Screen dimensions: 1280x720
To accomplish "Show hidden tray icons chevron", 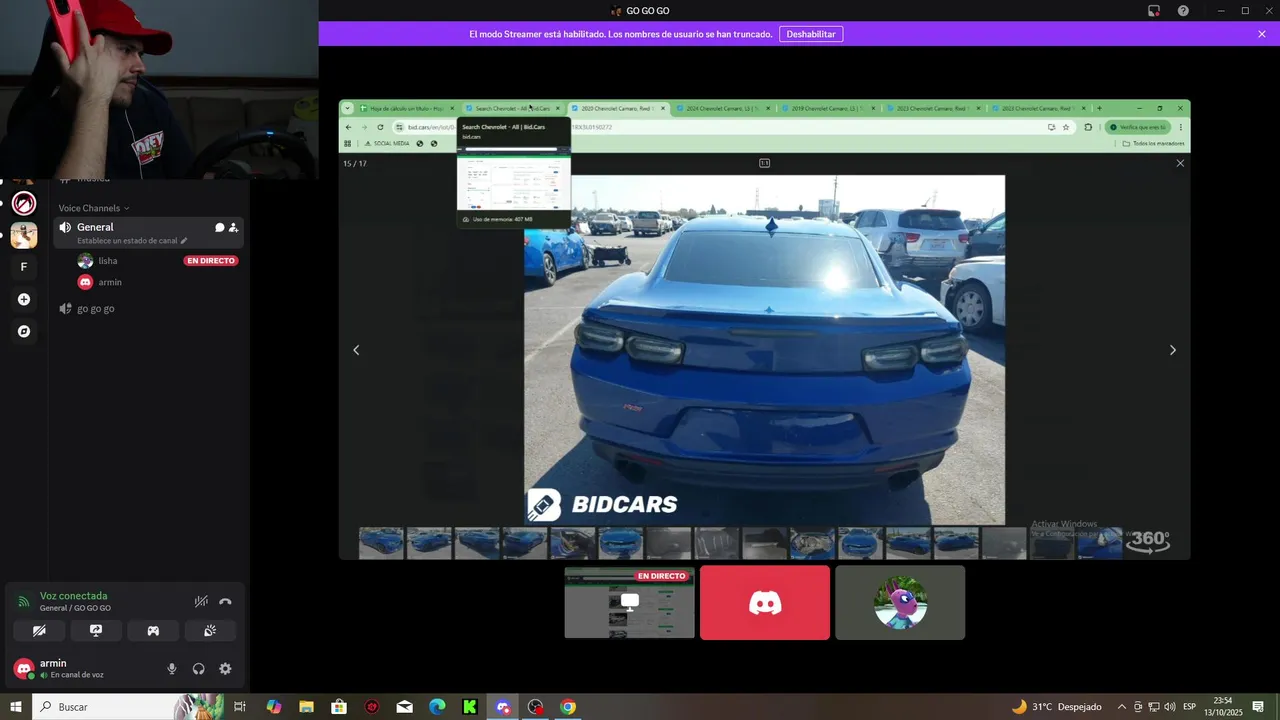I will point(1121,707).
